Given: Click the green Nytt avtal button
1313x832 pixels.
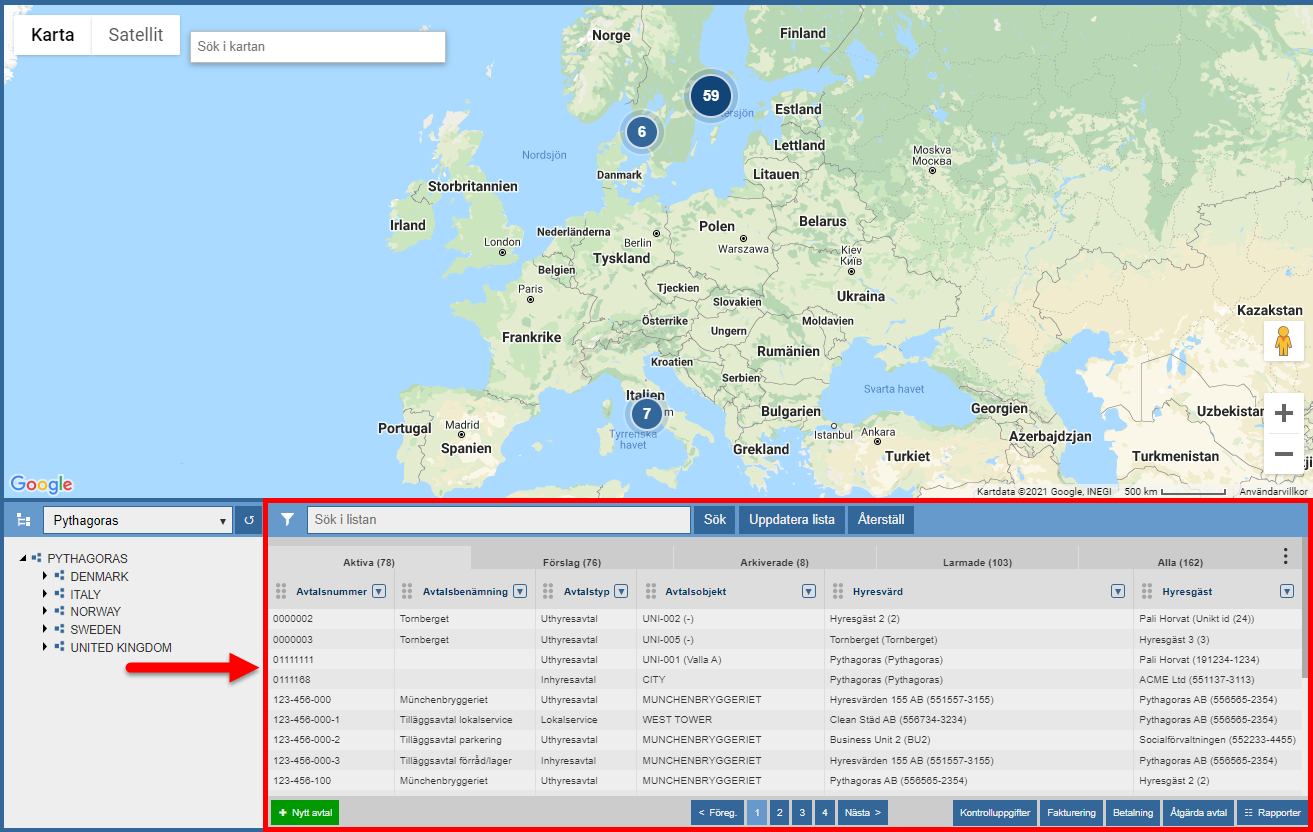Looking at the screenshot, I should pos(305,813).
